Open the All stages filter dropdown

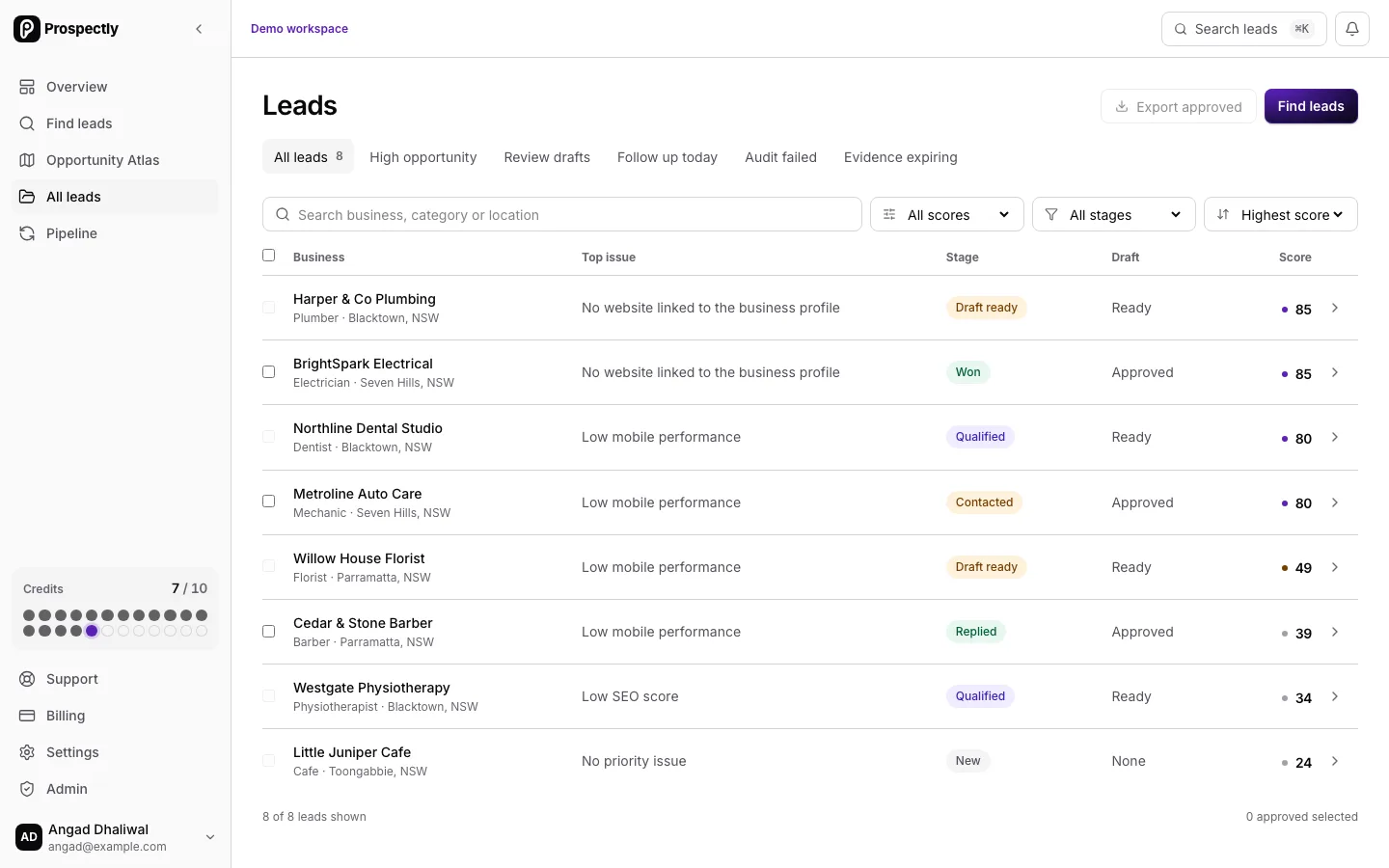pyautogui.click(x=1114, y=214)
